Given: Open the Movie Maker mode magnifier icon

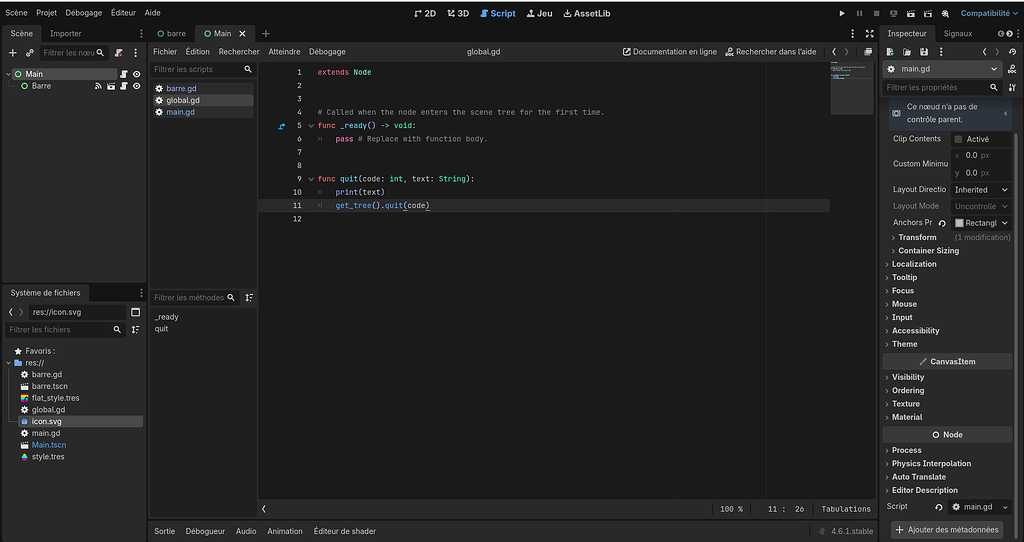Looking at the screenshot, I should (x=945, y=14).
